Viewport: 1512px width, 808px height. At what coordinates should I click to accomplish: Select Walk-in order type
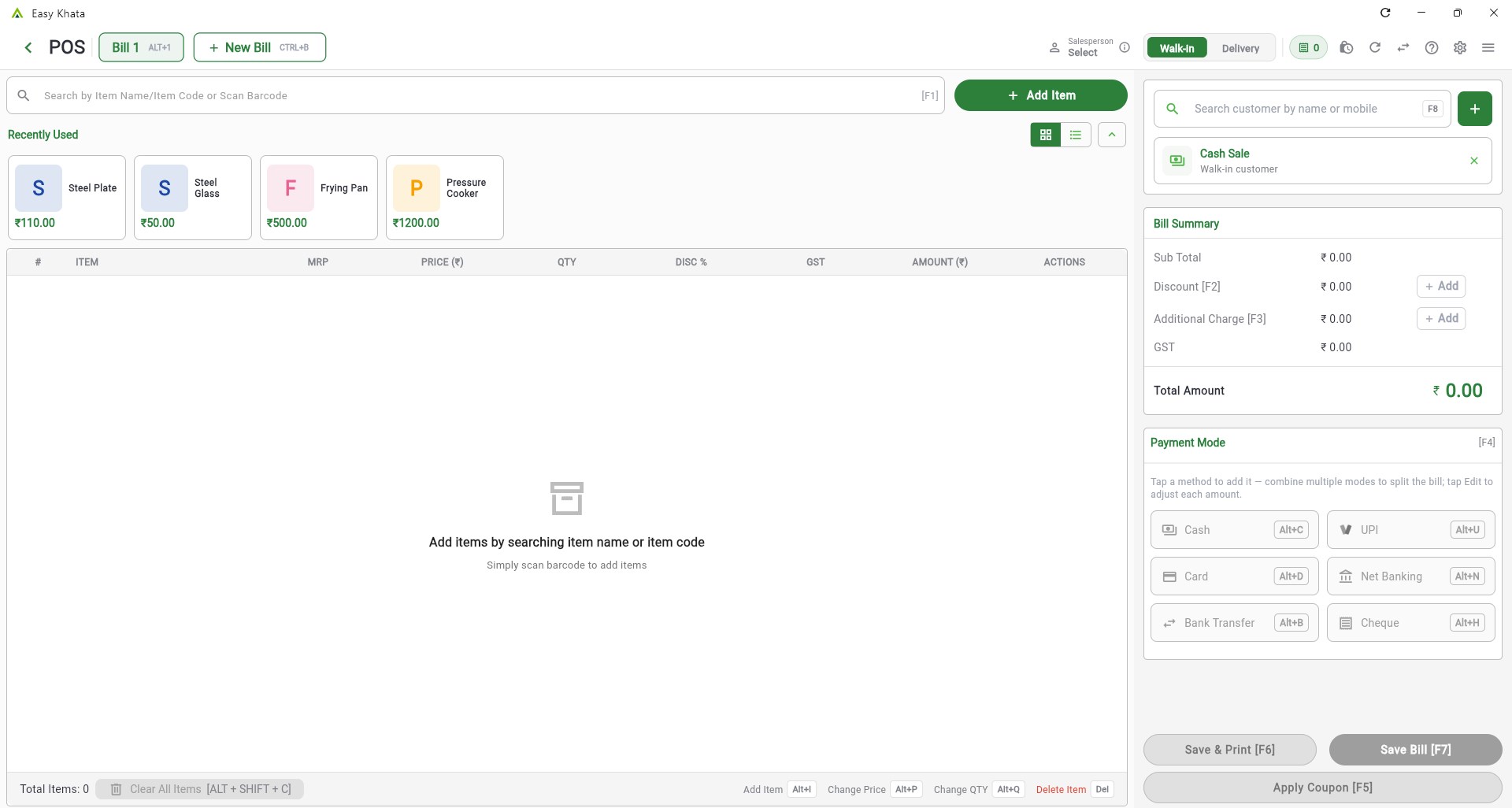point(1177,48)
